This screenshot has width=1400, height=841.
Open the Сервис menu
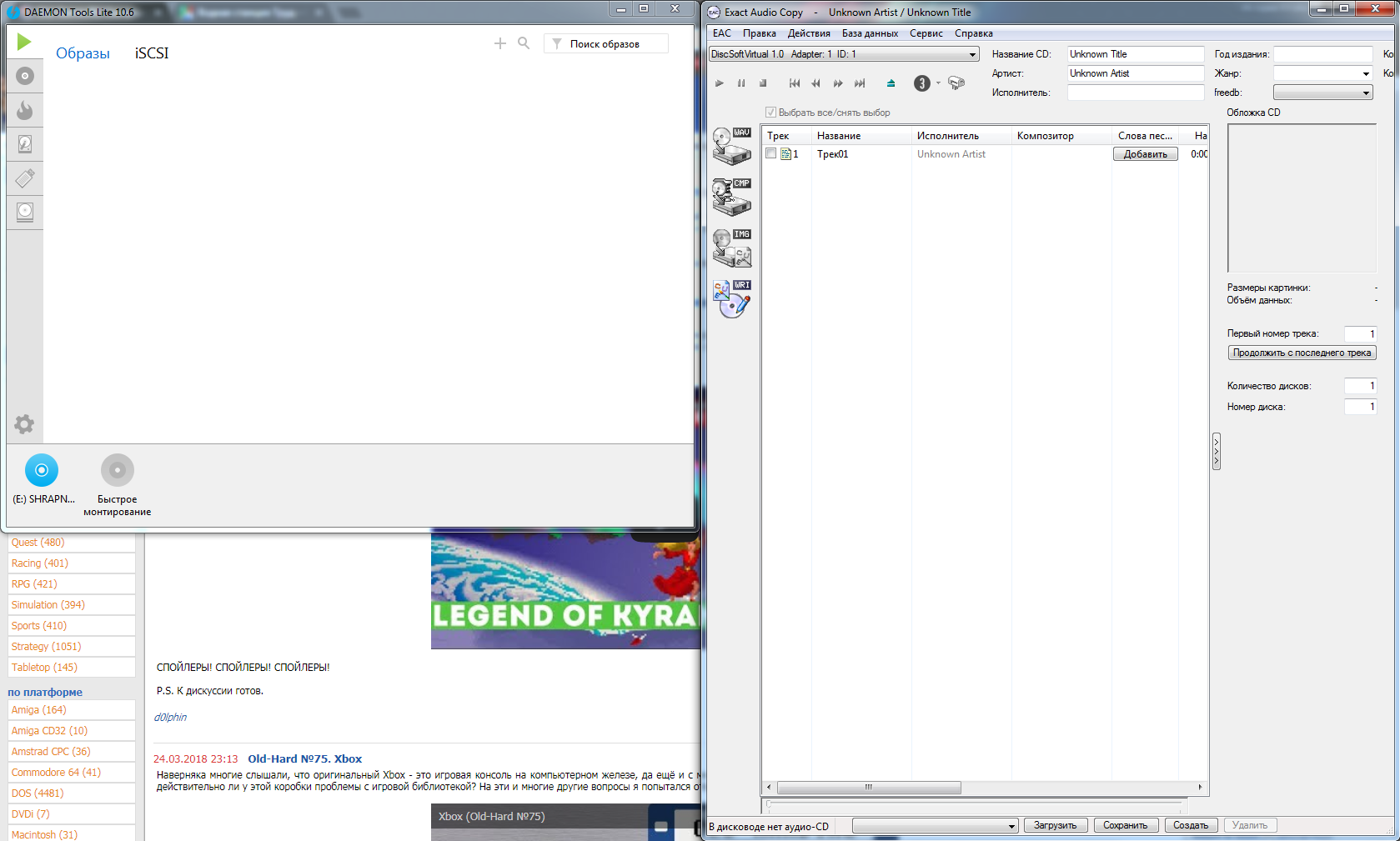coord(926,33)
